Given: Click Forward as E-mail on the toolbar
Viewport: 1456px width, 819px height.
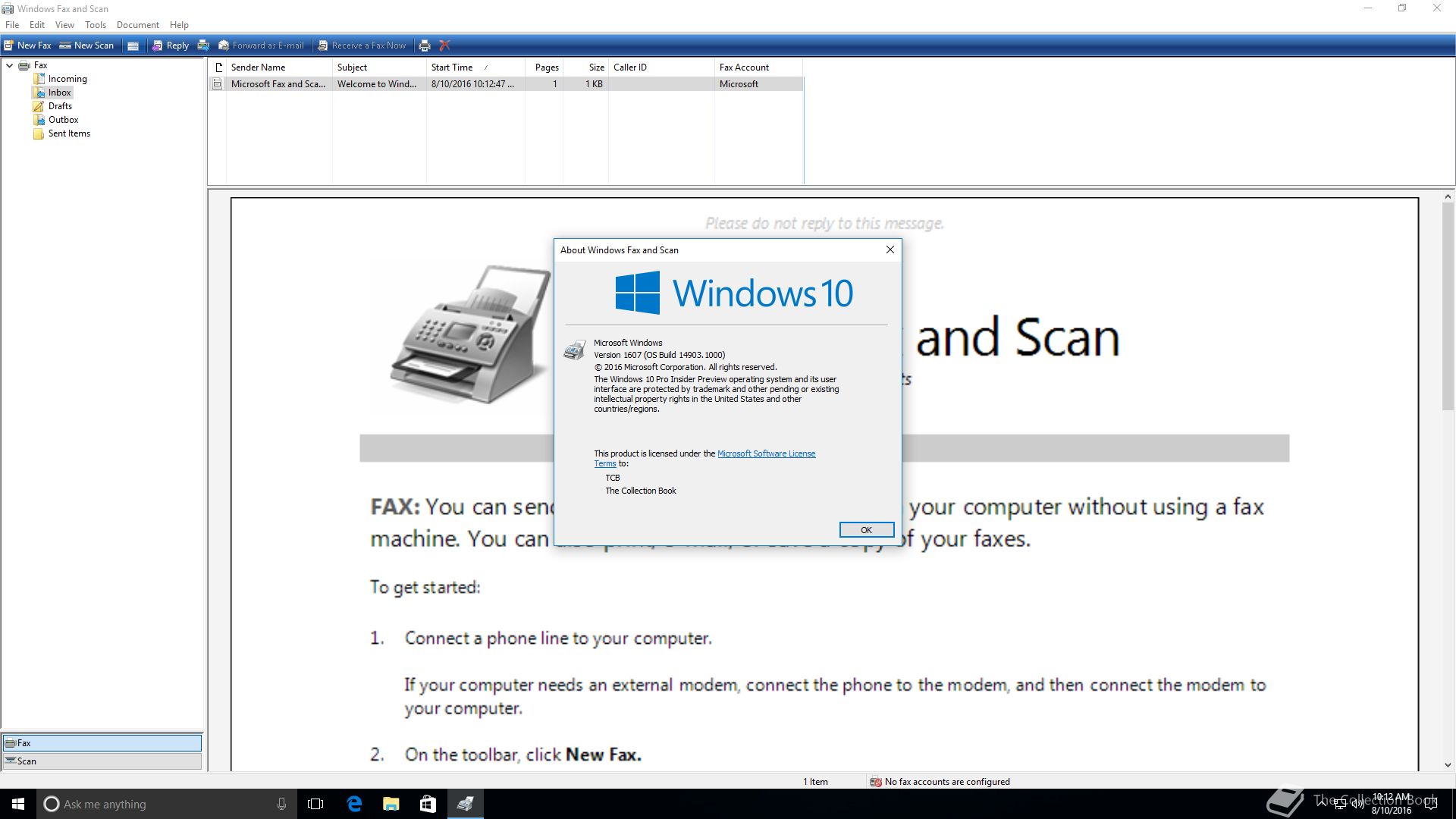Looking at the screenshot, I should point(261,45).
